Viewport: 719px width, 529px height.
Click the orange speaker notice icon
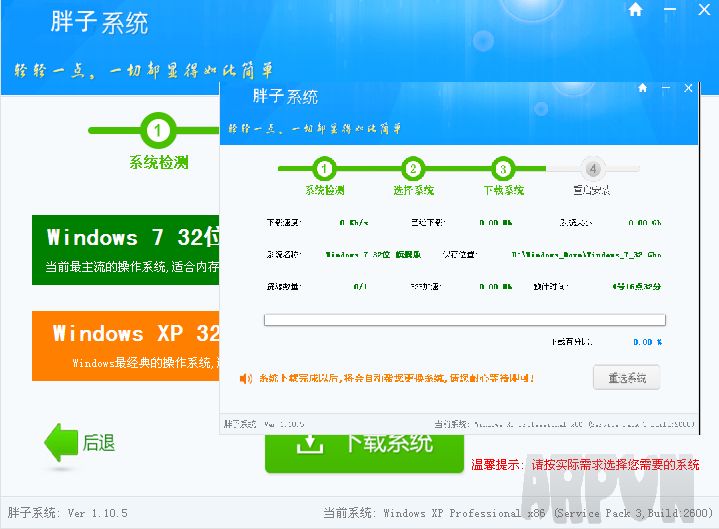pyautogui.click(x=246, y=378)
